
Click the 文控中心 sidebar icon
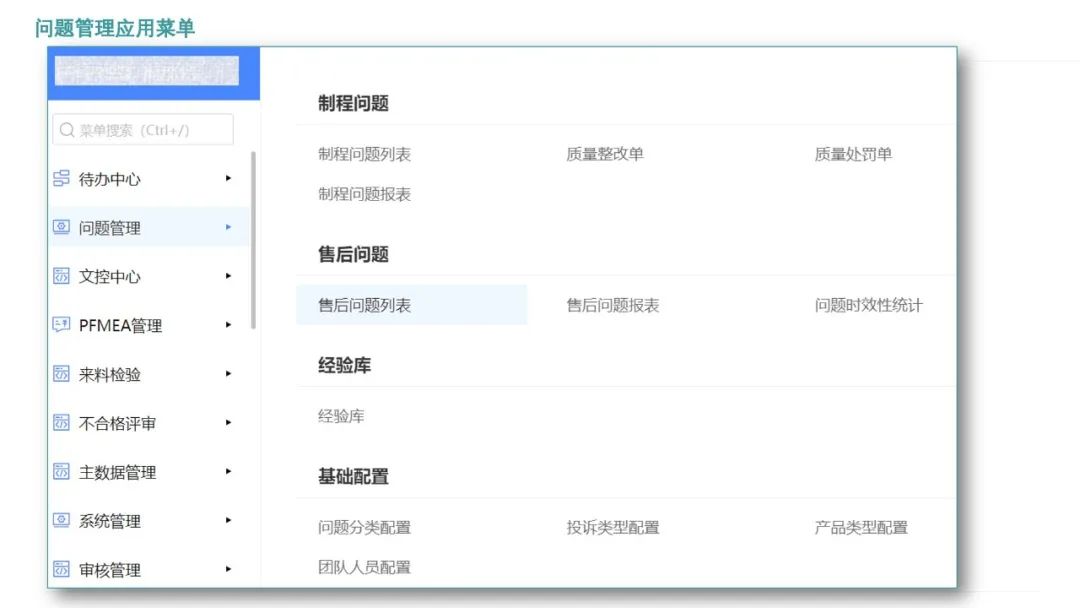click(61, 277)
